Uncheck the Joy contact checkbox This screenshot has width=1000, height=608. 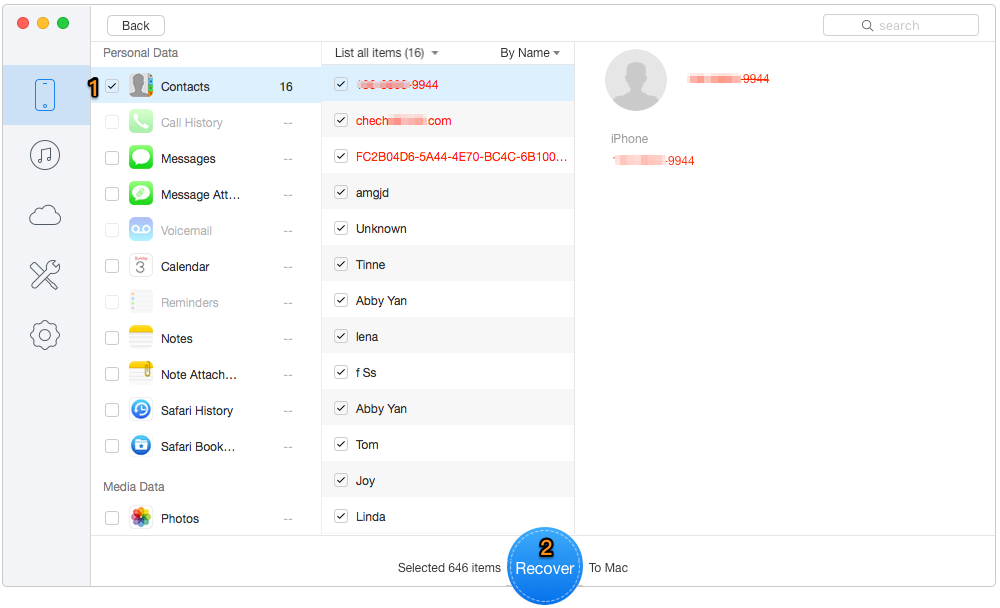pyautogui.click(x=341, y=480)
